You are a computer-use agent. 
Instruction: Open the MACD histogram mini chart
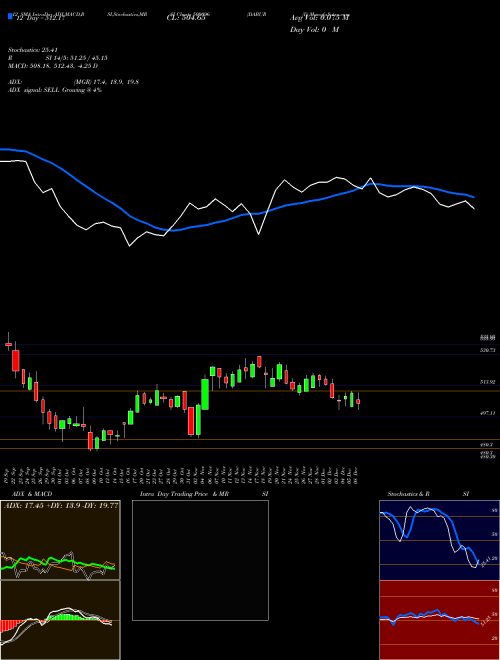coord(60,620)
